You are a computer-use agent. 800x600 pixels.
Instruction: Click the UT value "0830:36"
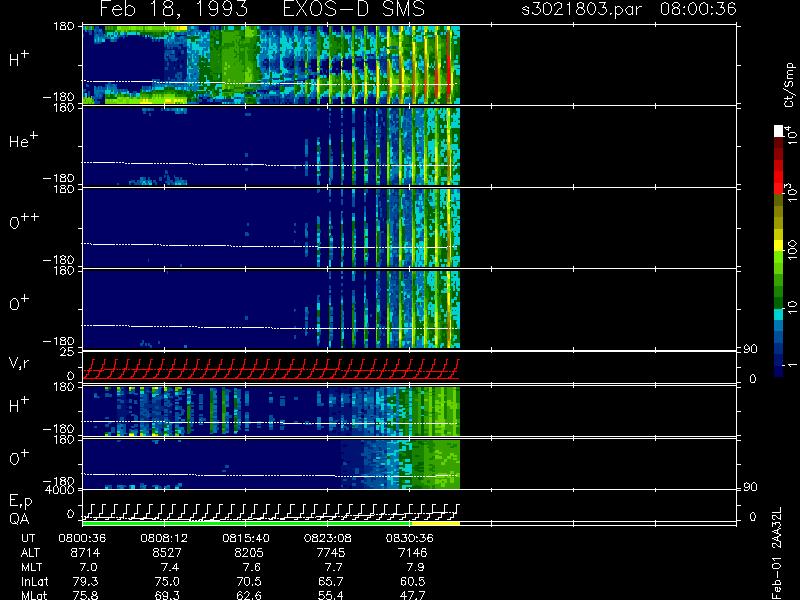(409, 538)
